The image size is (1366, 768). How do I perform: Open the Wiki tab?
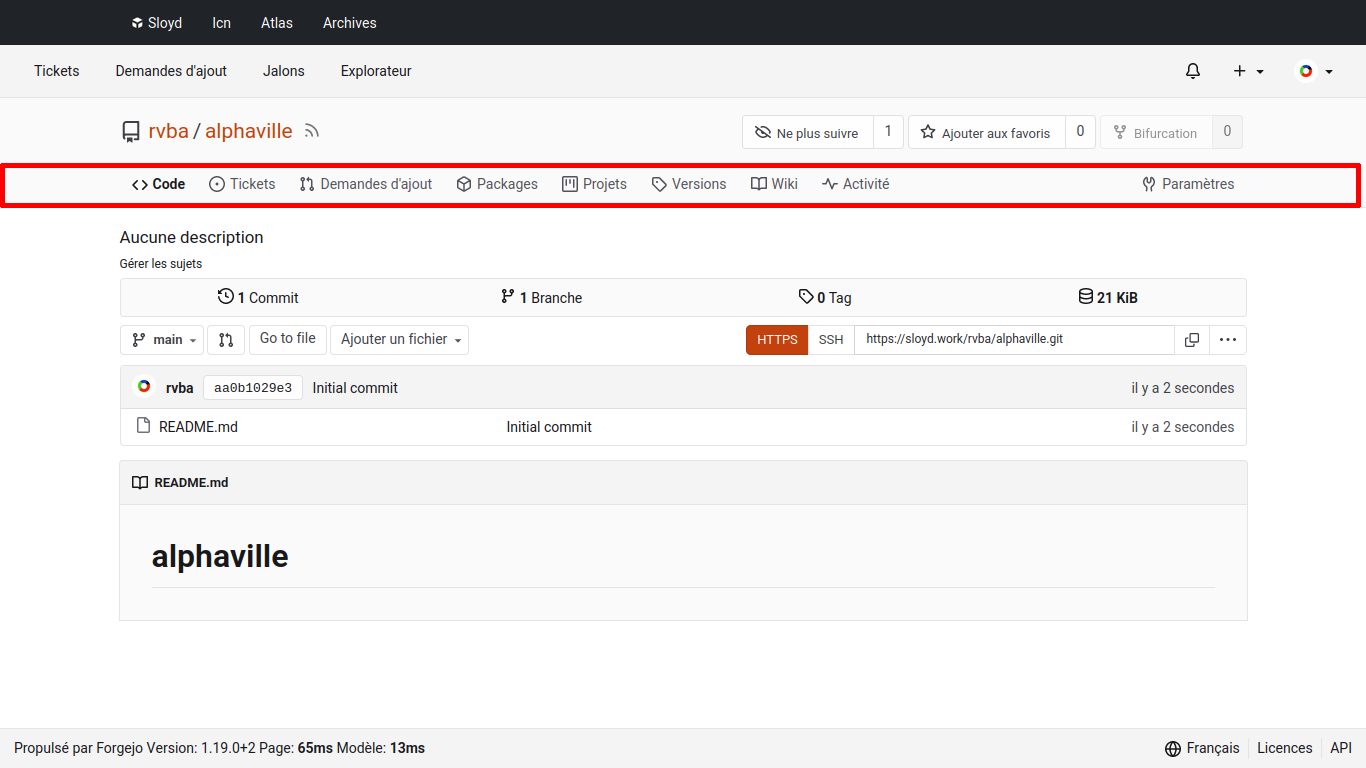click(x=774, y=184)
